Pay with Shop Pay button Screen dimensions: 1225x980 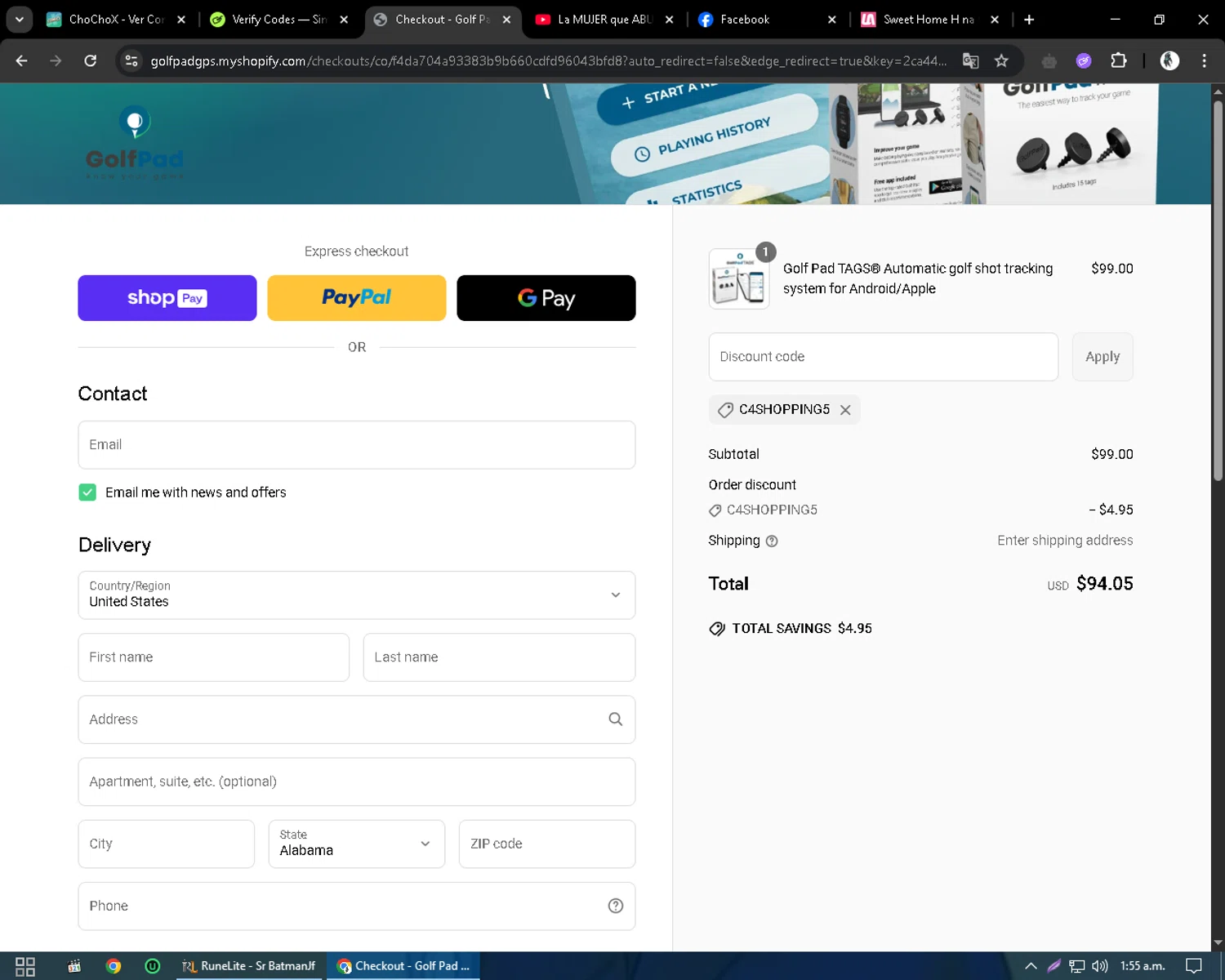tap(167, 298)
